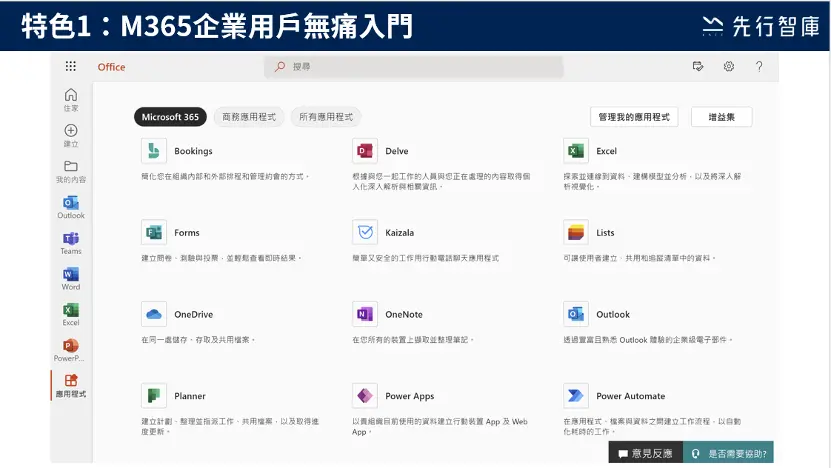The height and width of the screenshot is (468, 832).
Task: Switch to 所有應用程式 tab
Action: click(x=326, y=117)
